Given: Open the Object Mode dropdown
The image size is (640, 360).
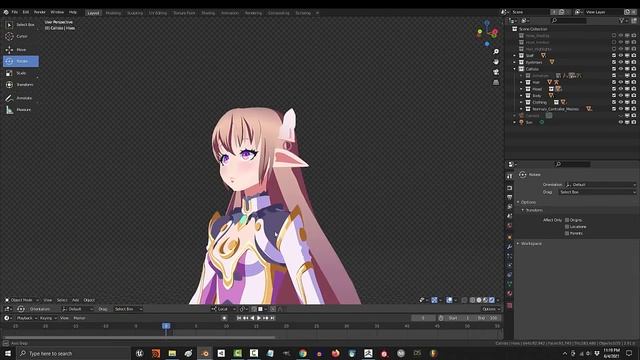Looking at the screenshot, I should [22, 300].
